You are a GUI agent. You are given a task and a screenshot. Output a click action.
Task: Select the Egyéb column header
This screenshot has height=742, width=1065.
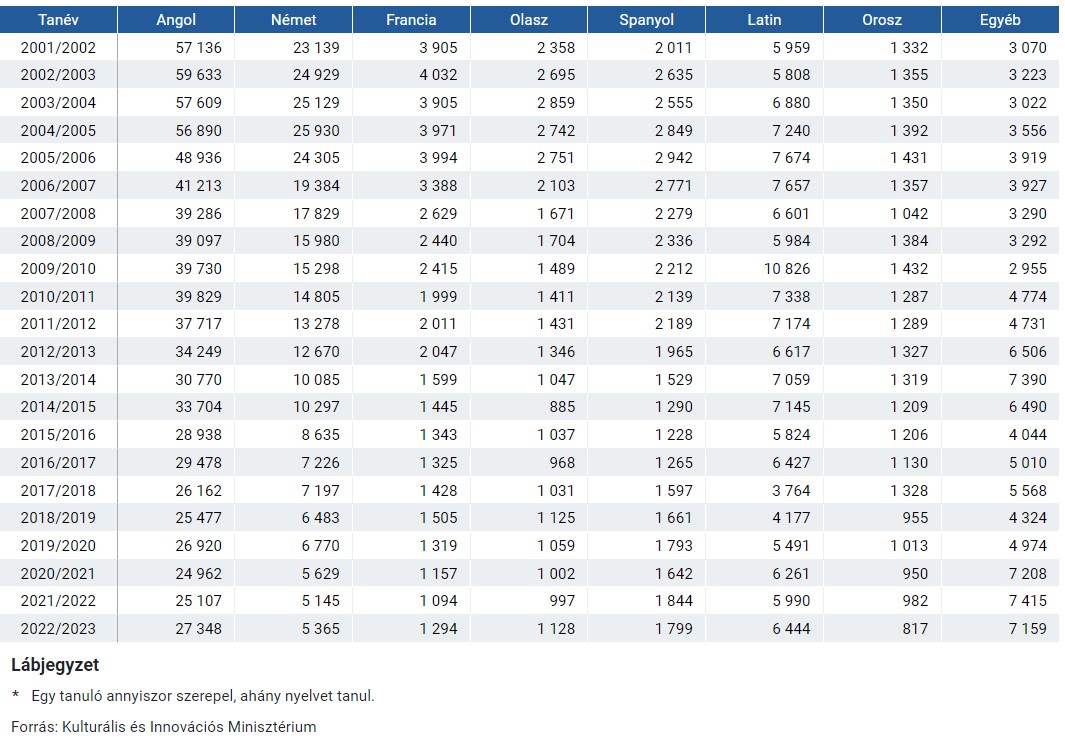coord(999,20)
